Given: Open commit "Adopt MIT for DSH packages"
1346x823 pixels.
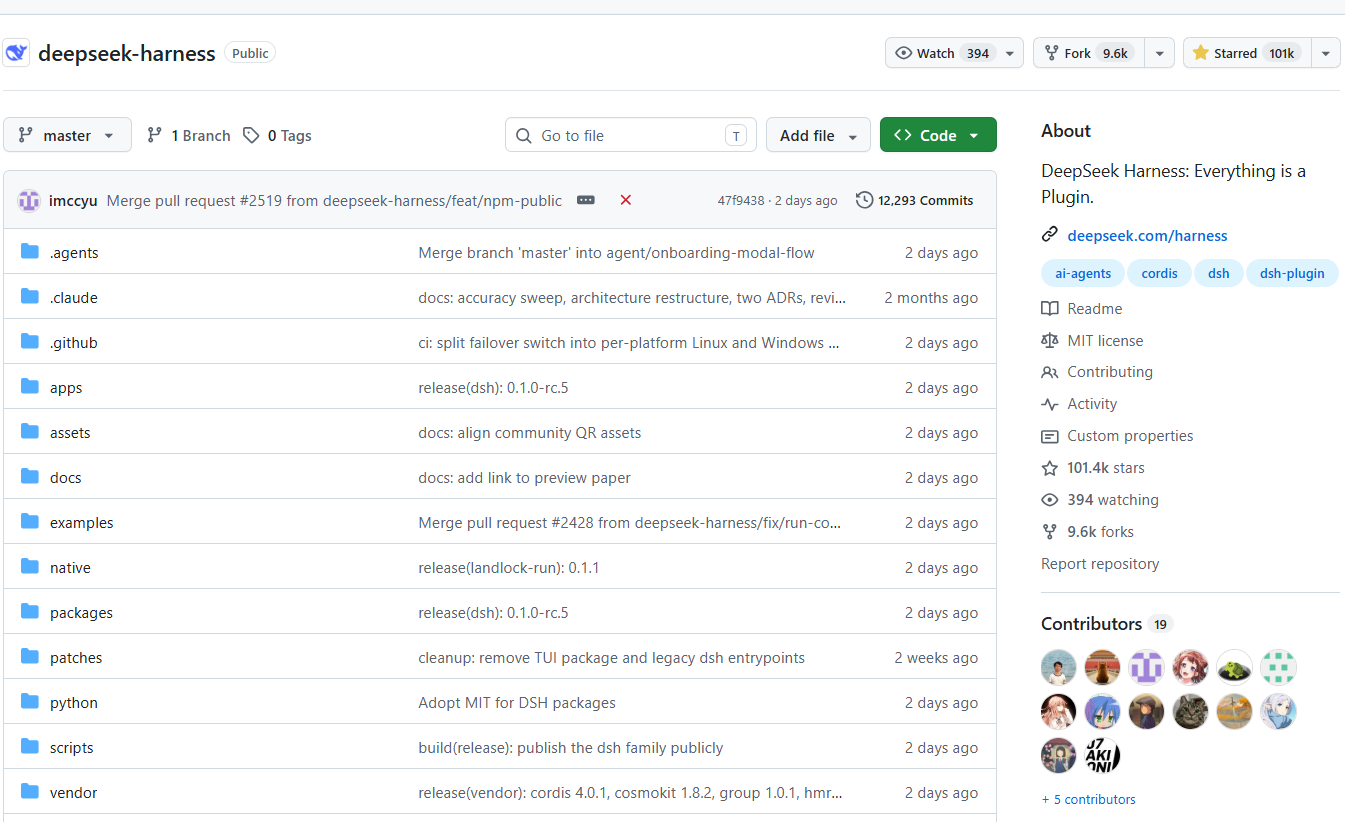Looking at the screenshot, I should (517, 703).
